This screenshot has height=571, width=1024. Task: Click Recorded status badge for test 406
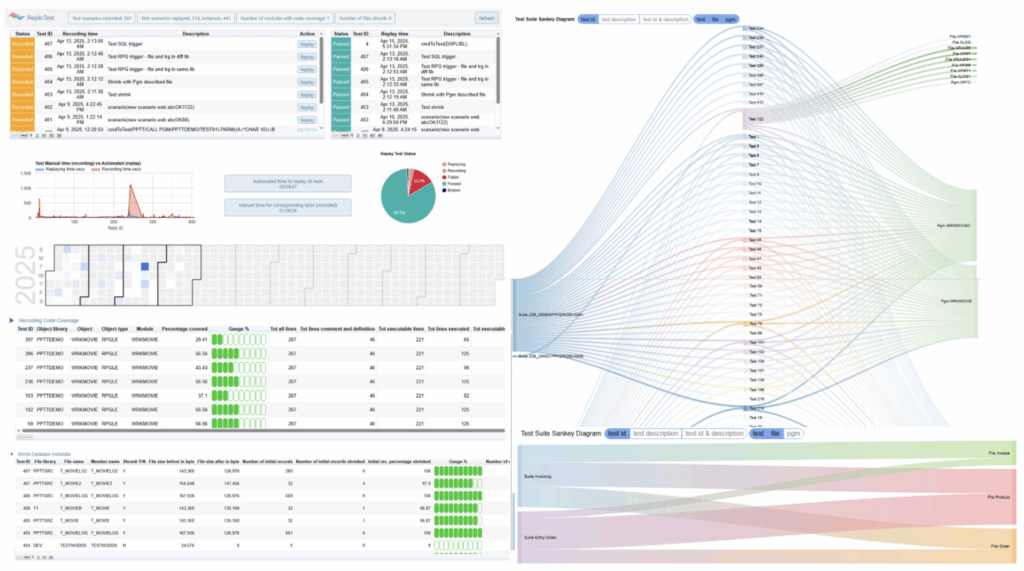22,56
